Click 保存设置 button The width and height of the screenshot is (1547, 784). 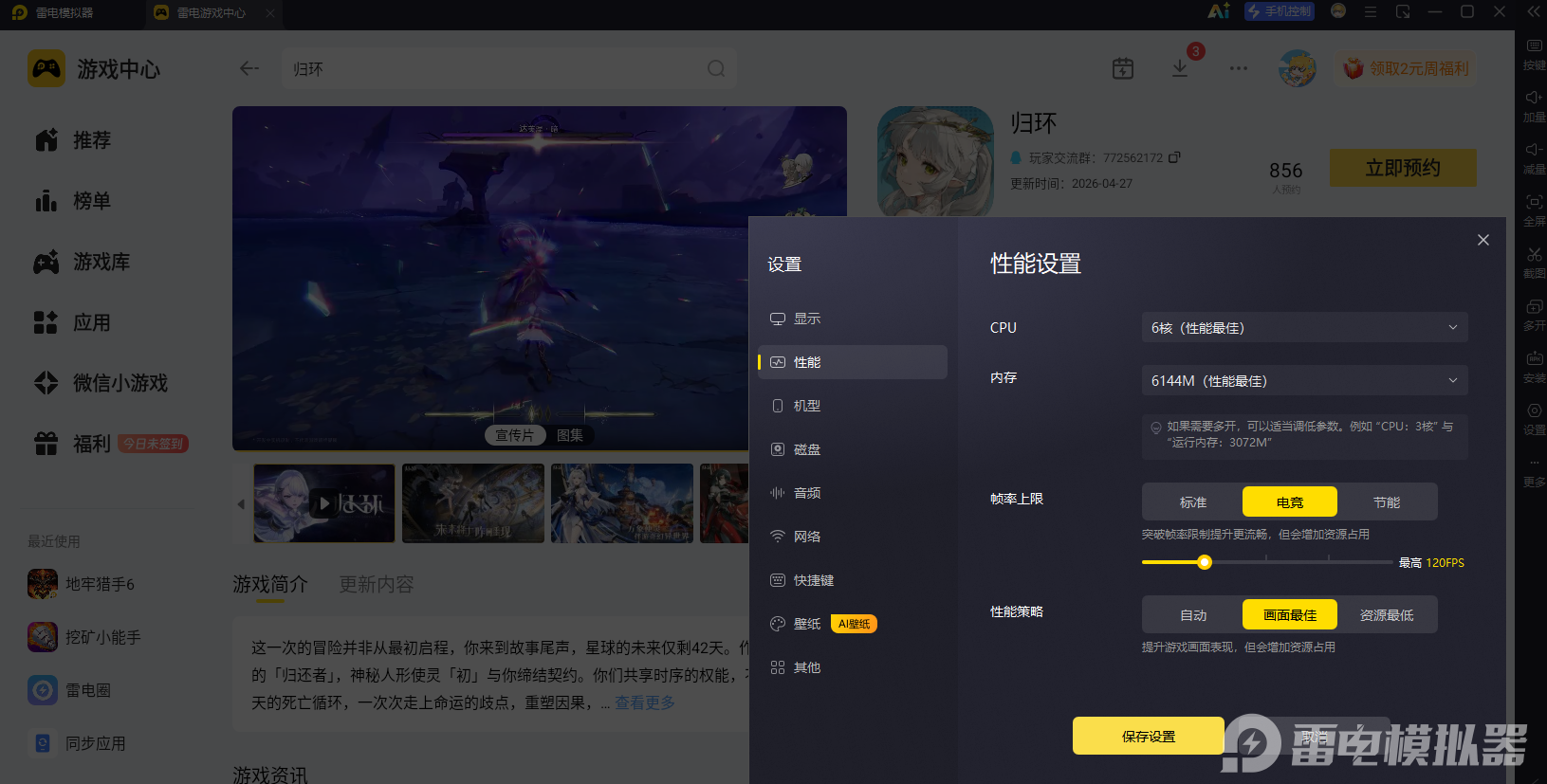click(1149, 736)
